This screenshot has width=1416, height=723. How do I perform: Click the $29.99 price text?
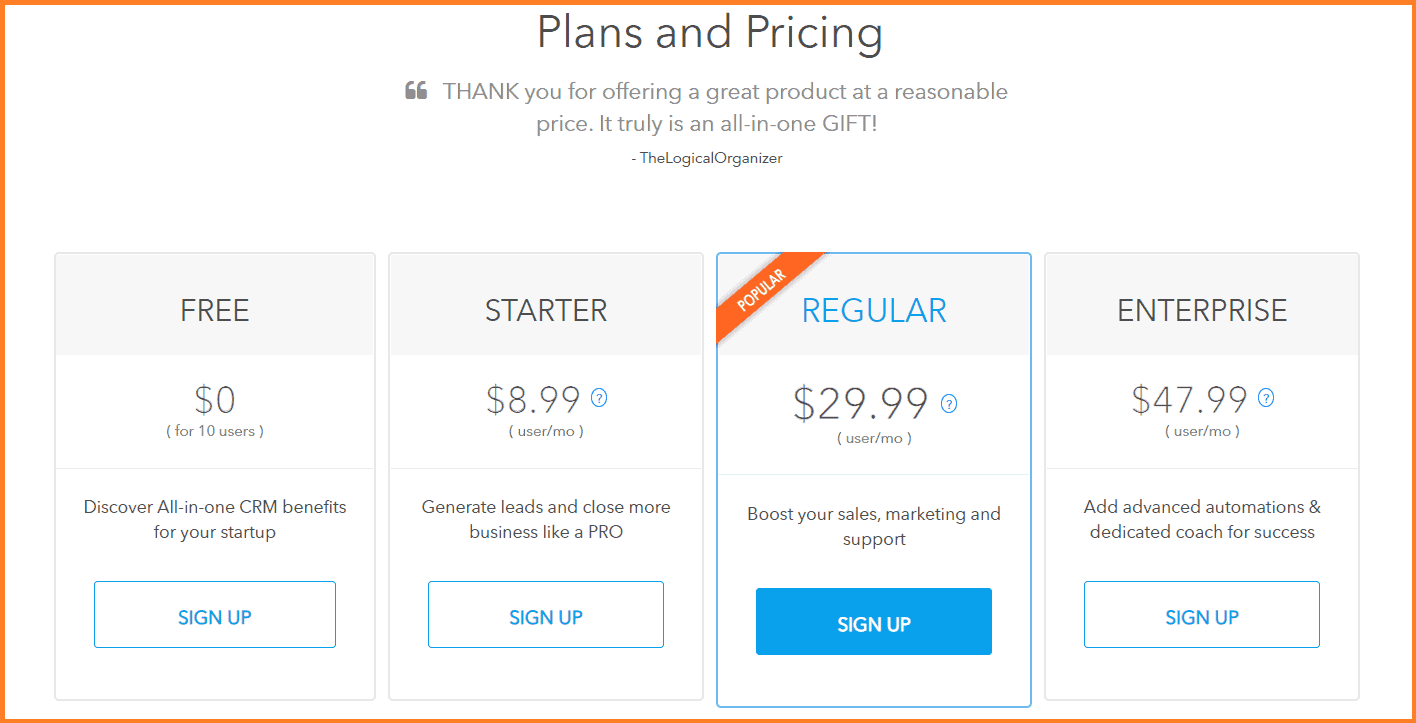click(x=861, y=403)
